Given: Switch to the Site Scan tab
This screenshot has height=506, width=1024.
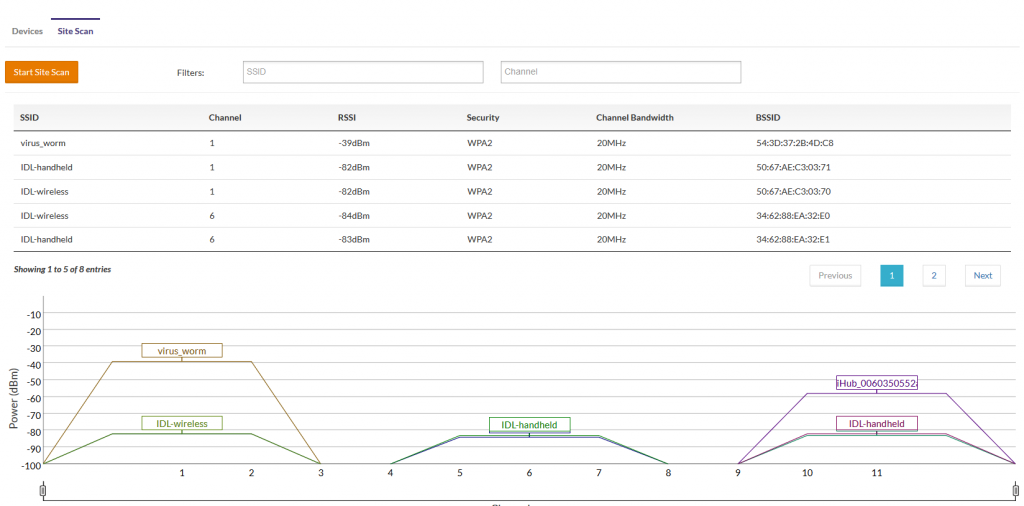Looking at the screenshot, I should pyautogui.click(x=75, y=31).
